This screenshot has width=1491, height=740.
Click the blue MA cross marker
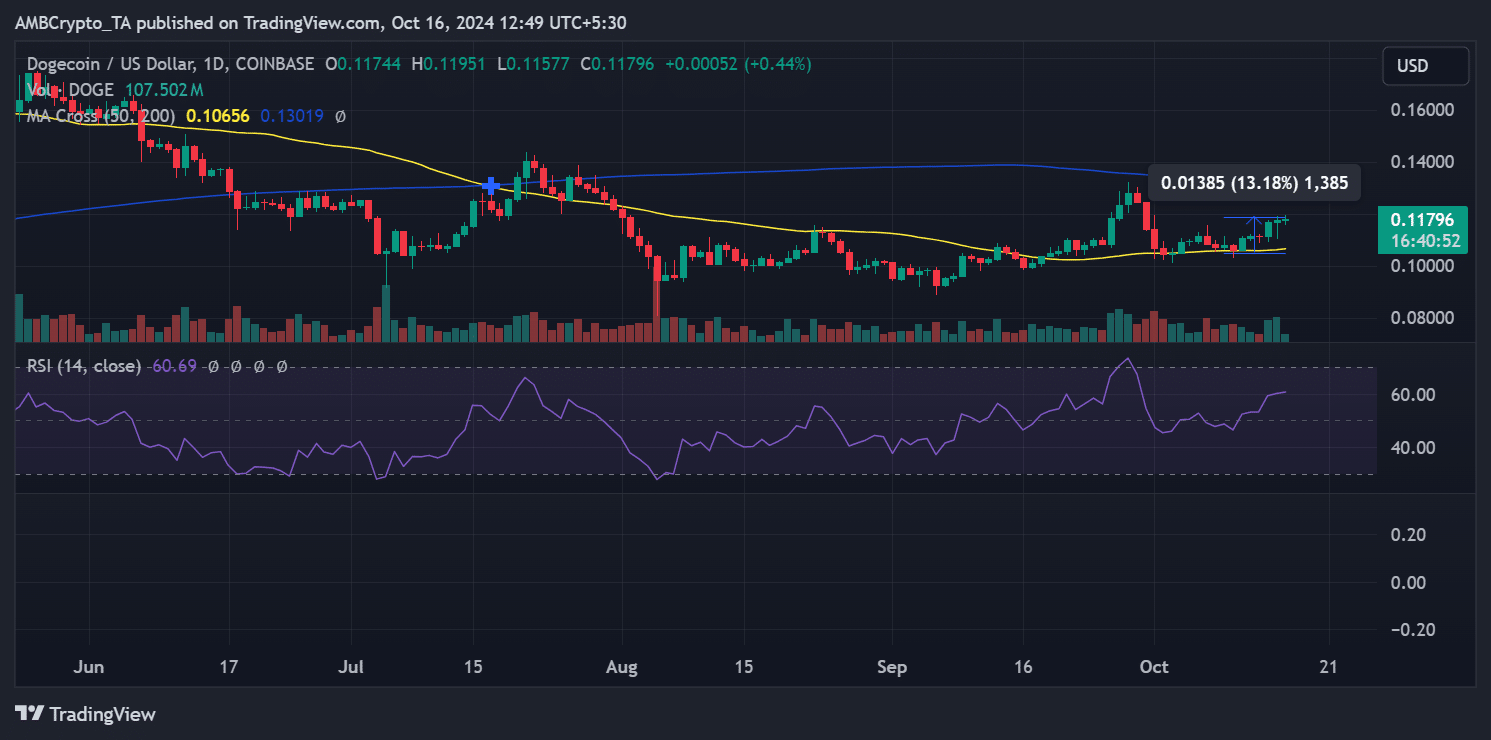491,186
